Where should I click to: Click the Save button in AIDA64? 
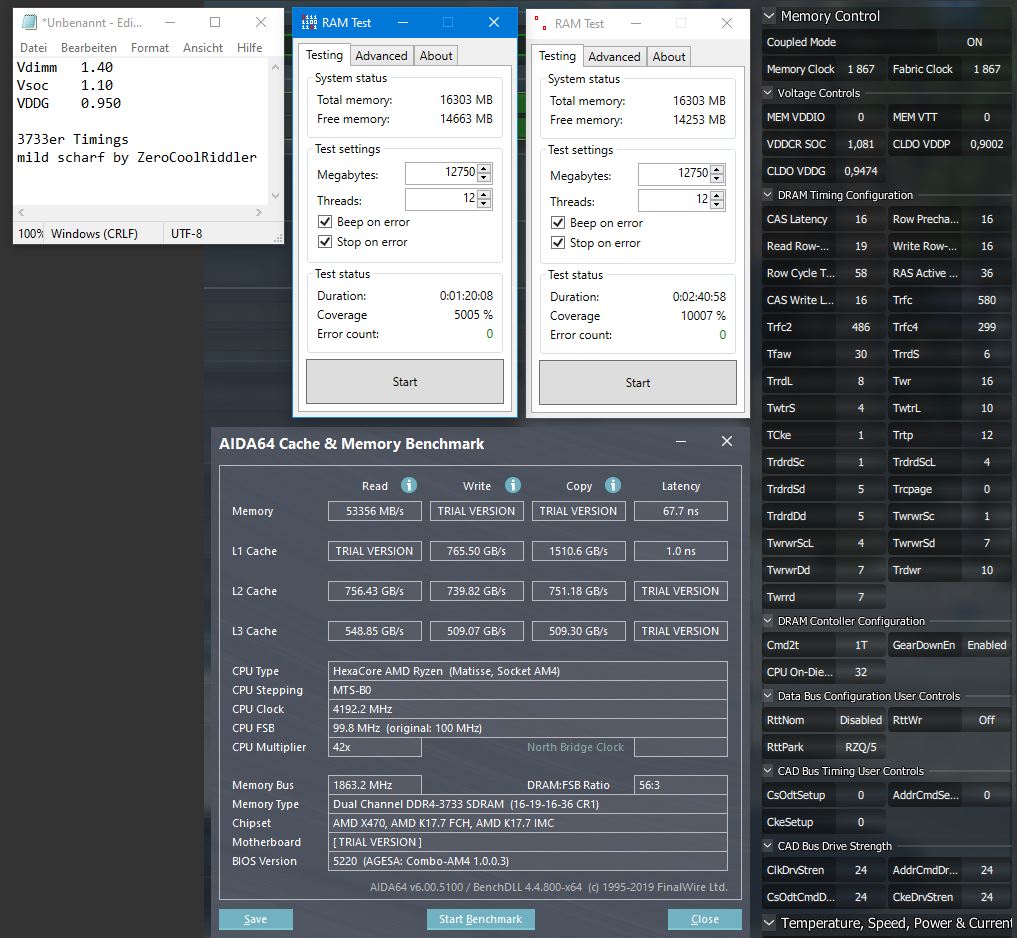[256, 919]
